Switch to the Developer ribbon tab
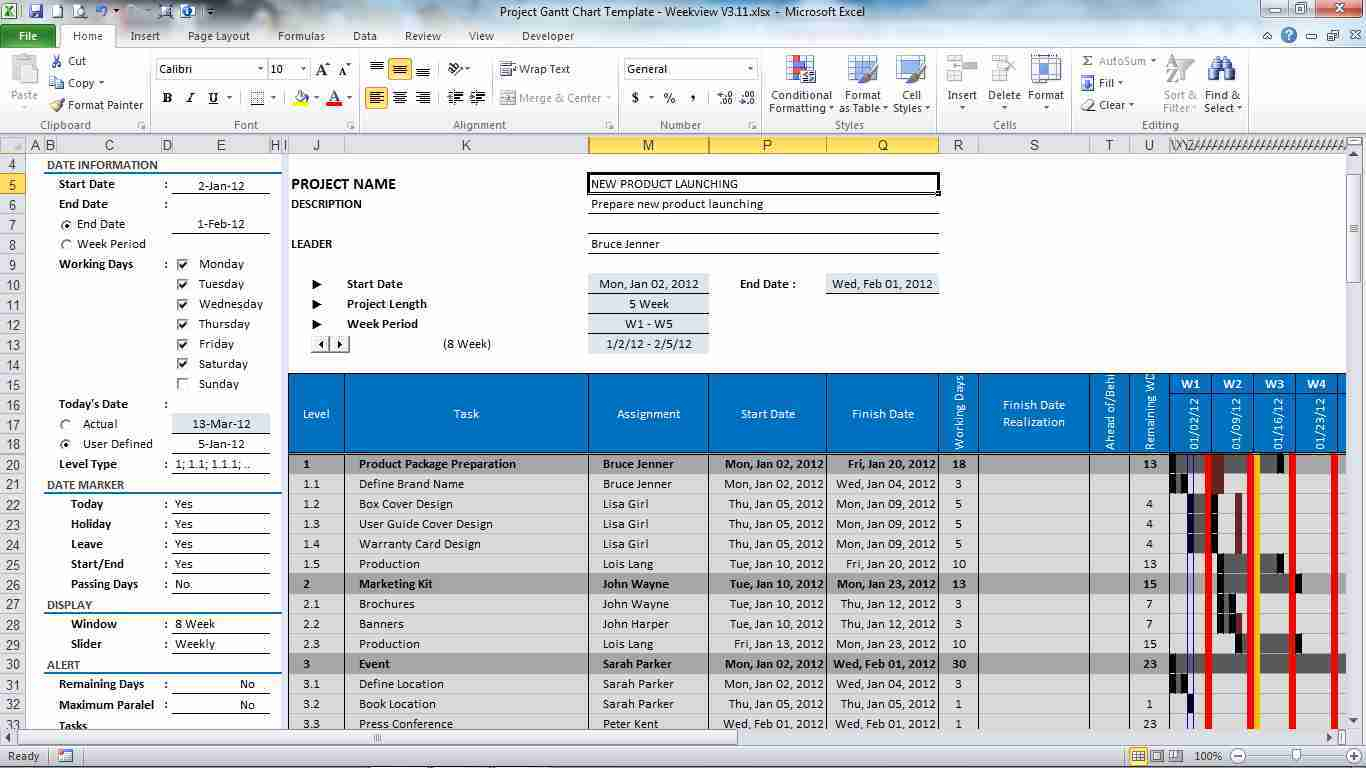Screen dimensions: 1366x768 (547, 35)
